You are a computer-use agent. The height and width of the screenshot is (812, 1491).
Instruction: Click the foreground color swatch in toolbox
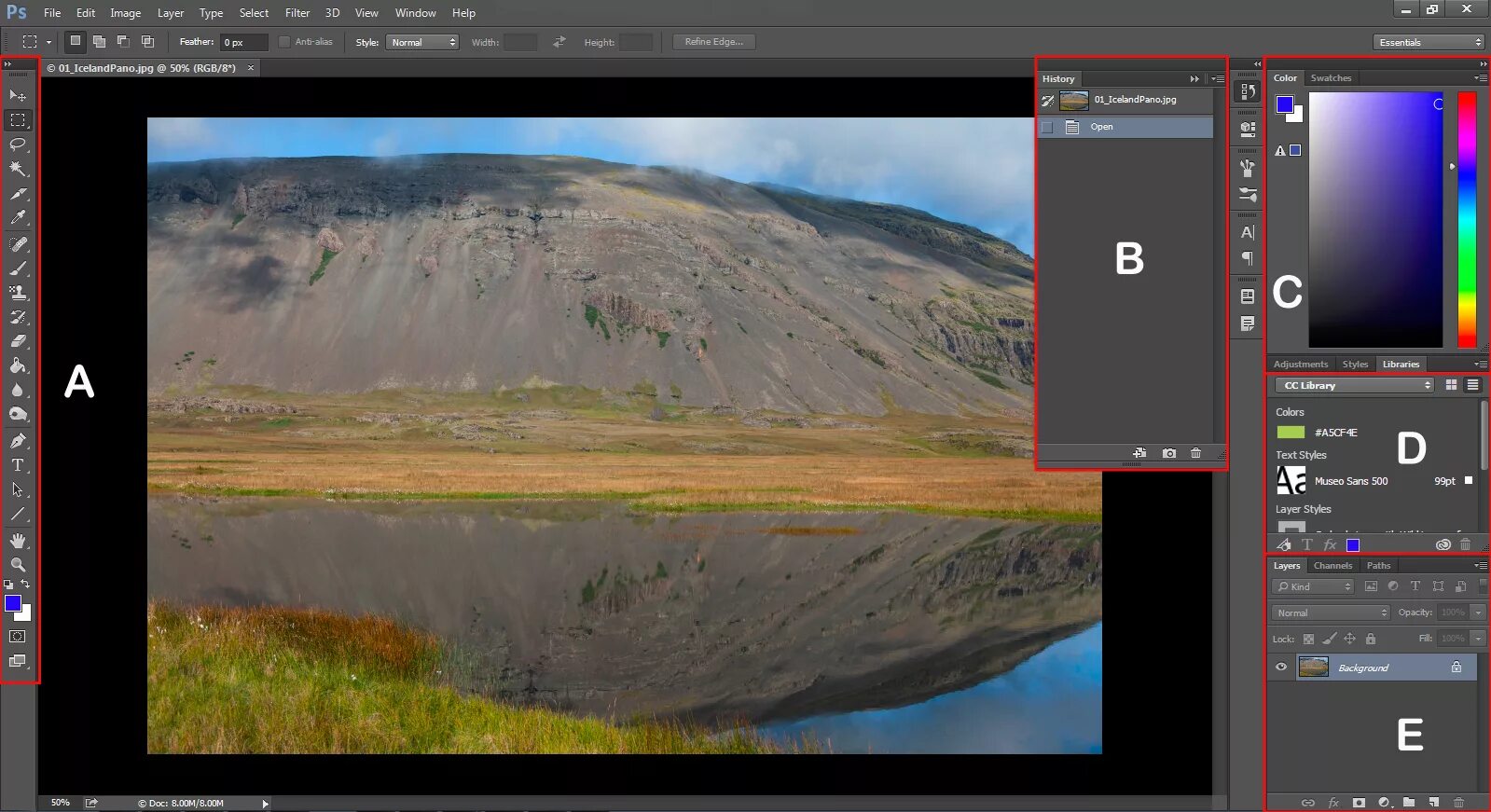[x=13, y=603]
